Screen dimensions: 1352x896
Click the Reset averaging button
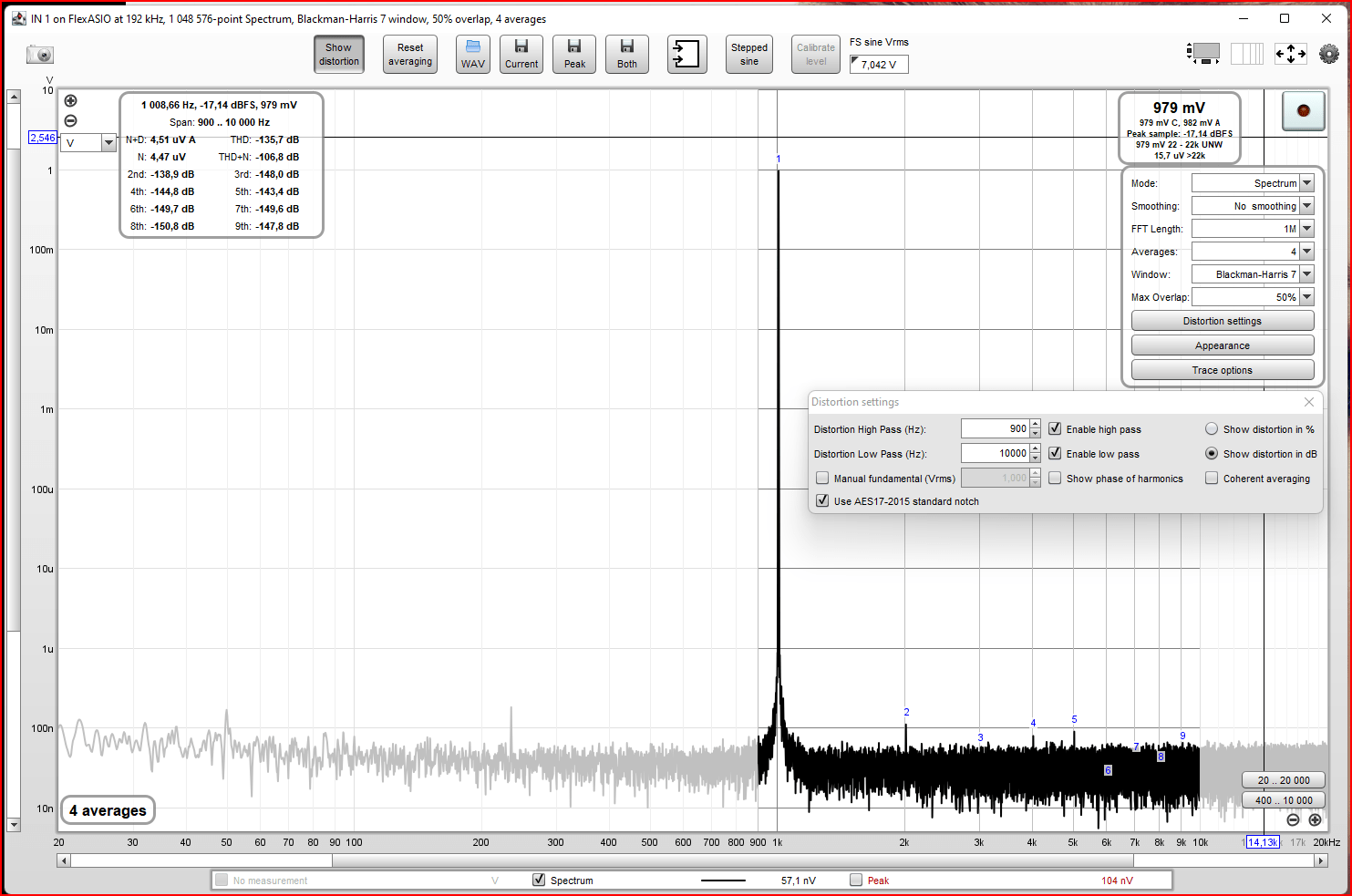pyautogui.click(x=410, y=55)
